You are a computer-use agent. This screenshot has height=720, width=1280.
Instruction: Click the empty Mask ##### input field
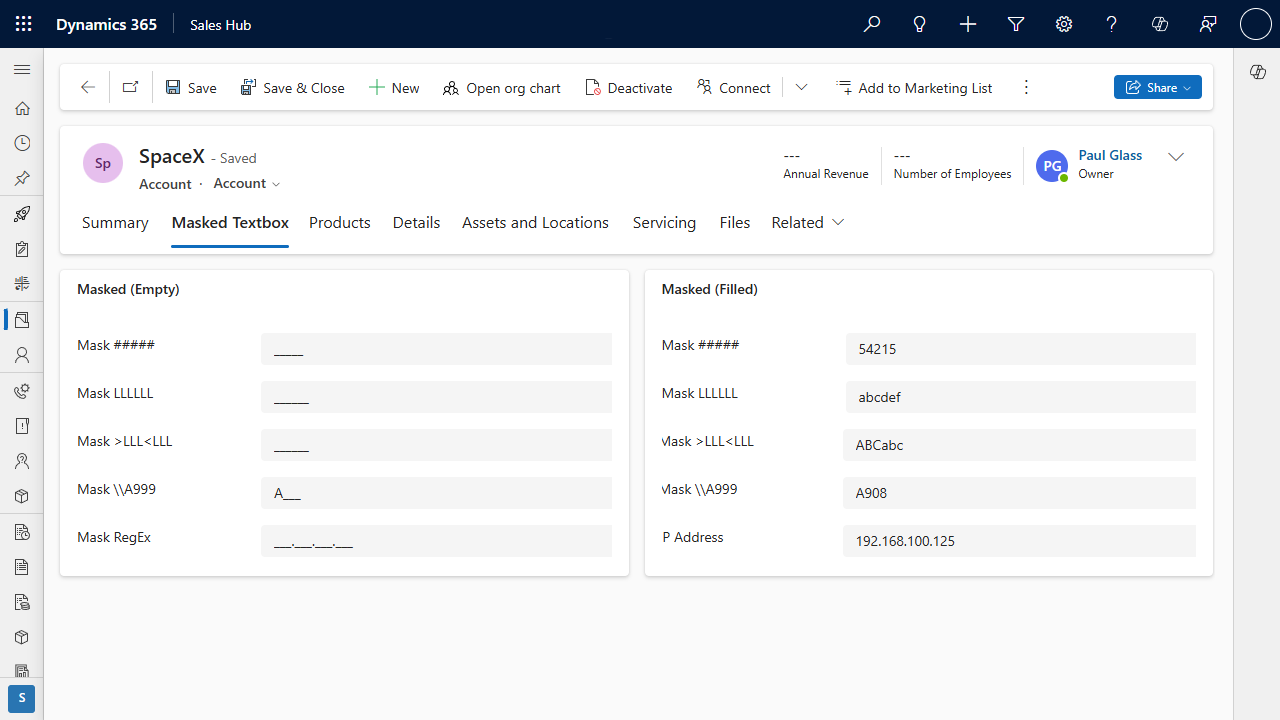click(x=436, y=349)
